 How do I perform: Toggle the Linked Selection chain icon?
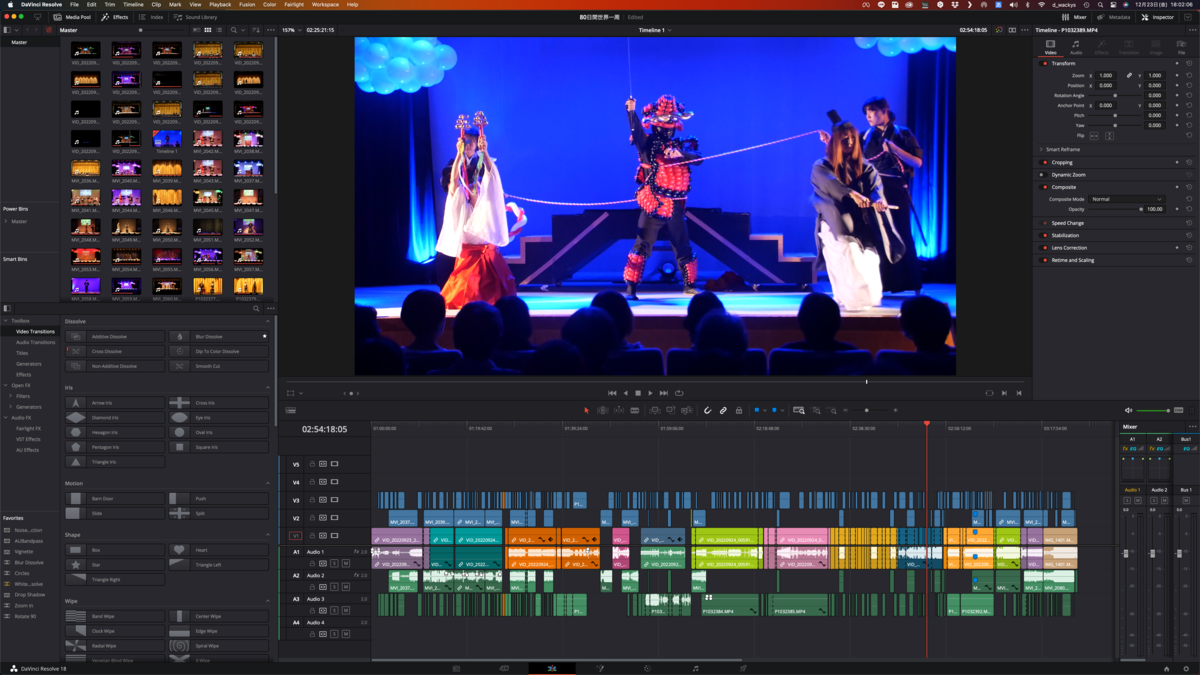[x=723, y=410]
